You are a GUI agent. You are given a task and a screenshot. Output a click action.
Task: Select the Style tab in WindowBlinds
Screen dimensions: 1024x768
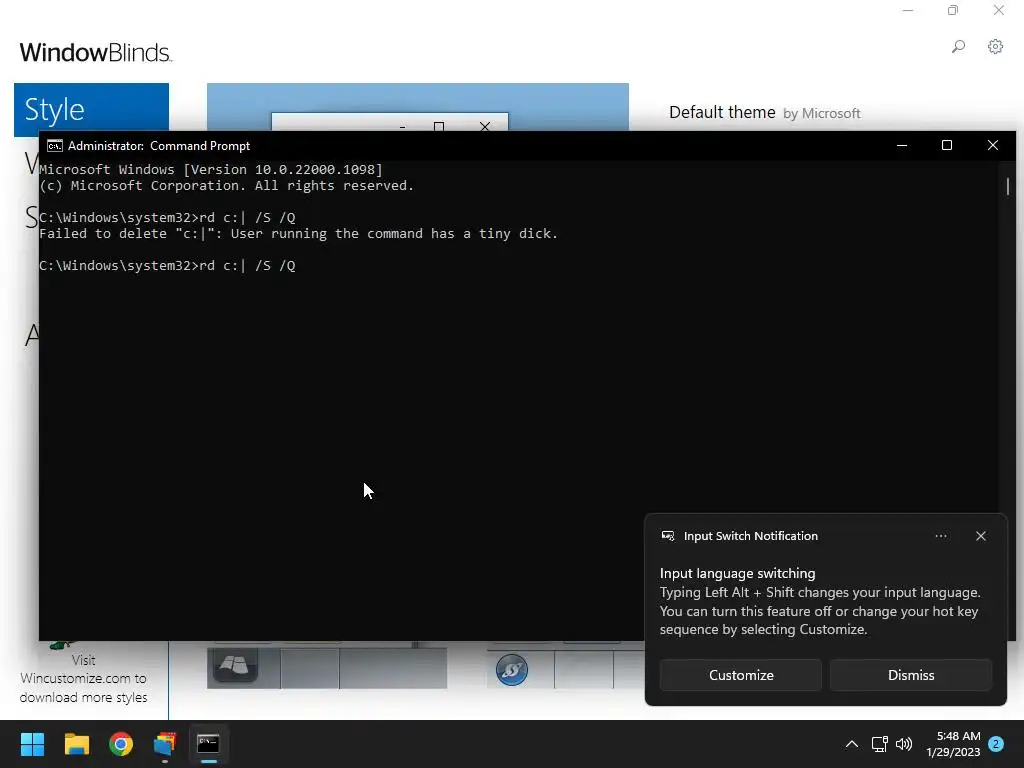[x=91, y=108]
